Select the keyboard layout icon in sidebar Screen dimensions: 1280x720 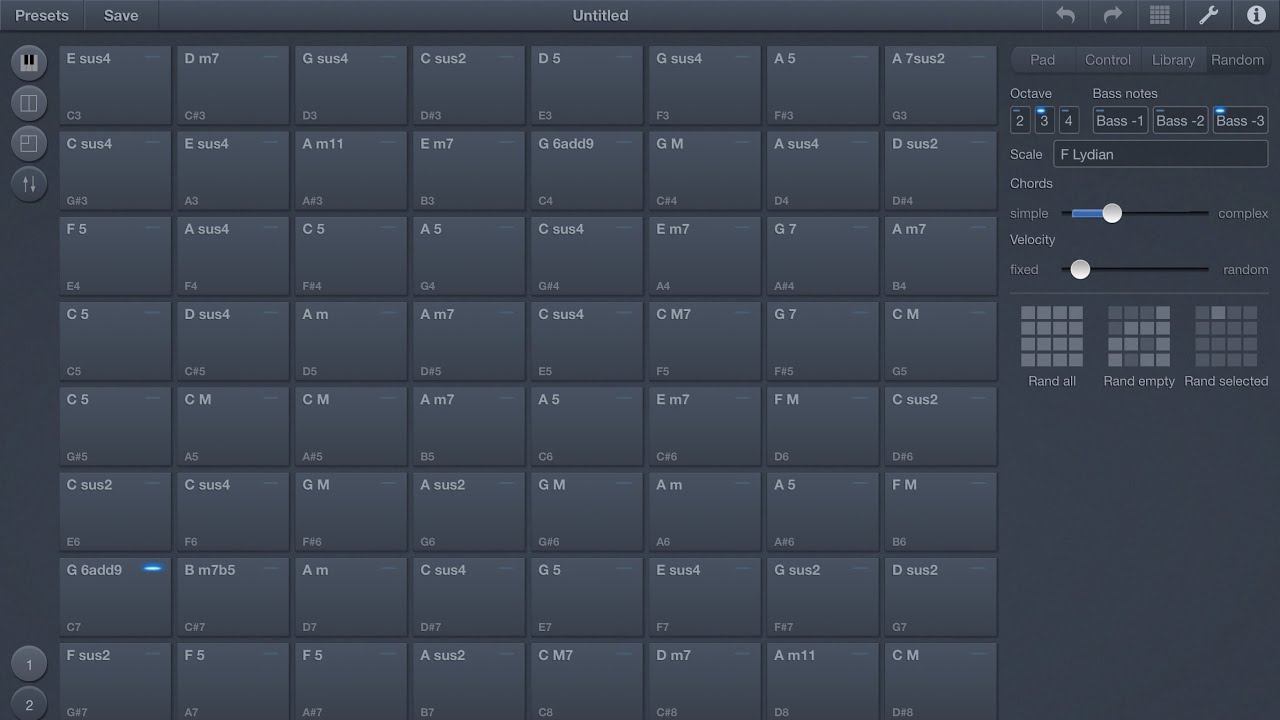tap(29, 62)
